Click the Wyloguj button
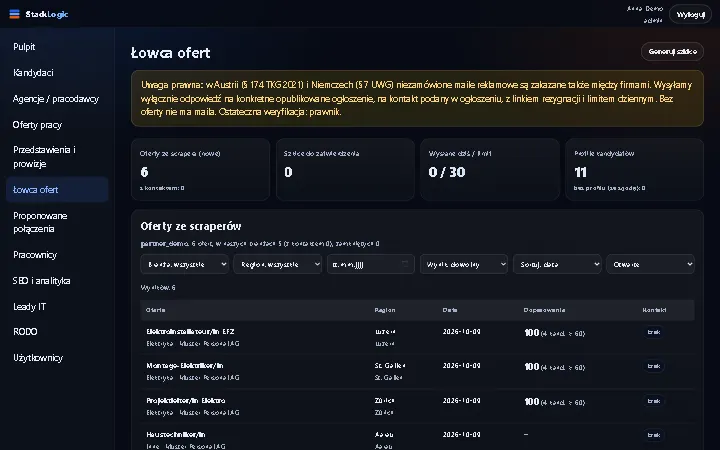 [691, 14]
